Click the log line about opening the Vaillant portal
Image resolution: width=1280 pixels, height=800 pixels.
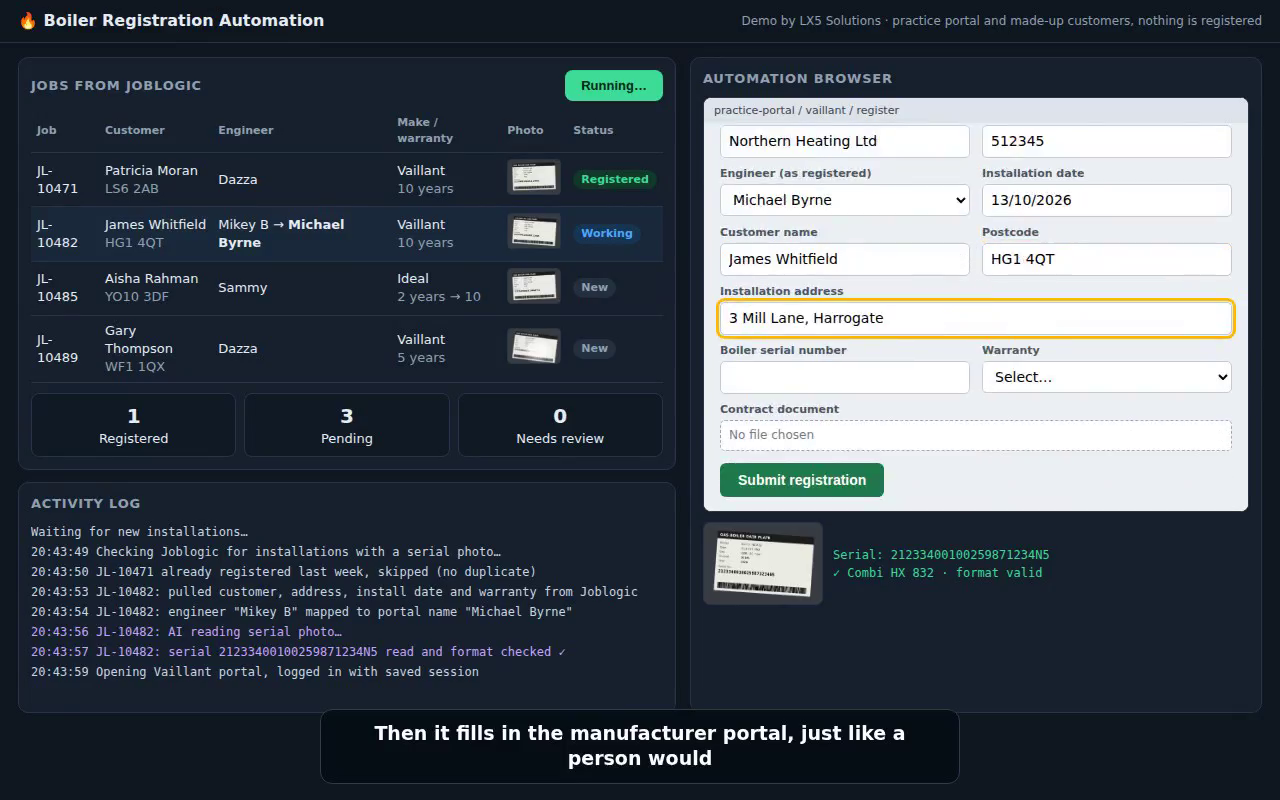[255, 672]
